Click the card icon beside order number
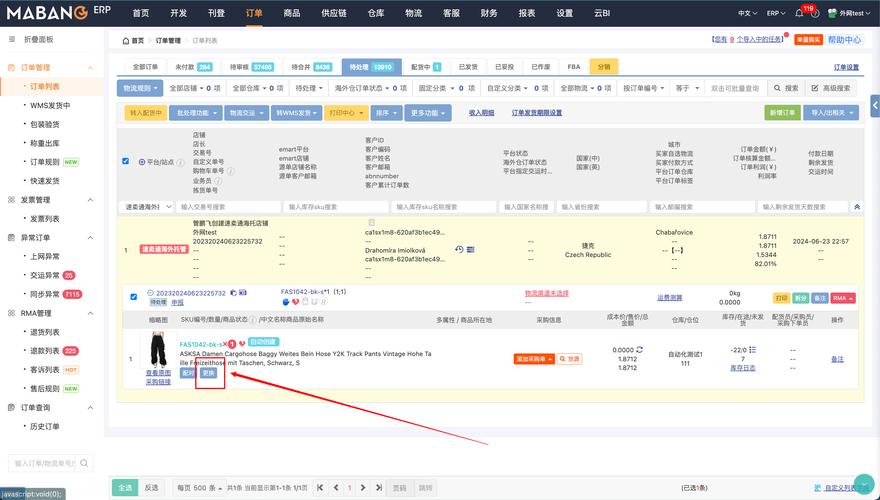This screenshot has width=880, height=500. coord(243,293)
